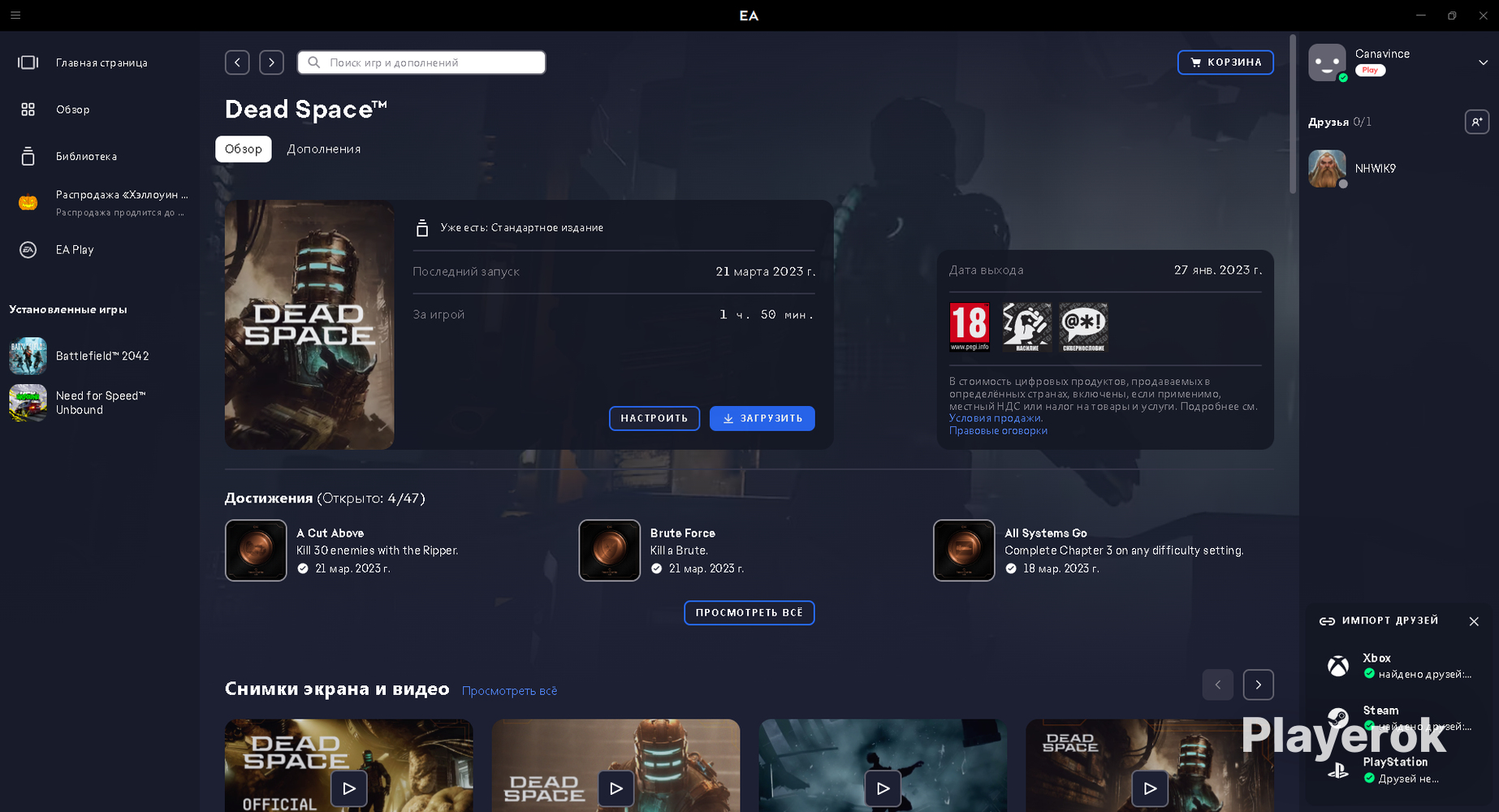Open the Правовые оговорки link
Viewport: 1499px width, 812px height.
point(998,431)
